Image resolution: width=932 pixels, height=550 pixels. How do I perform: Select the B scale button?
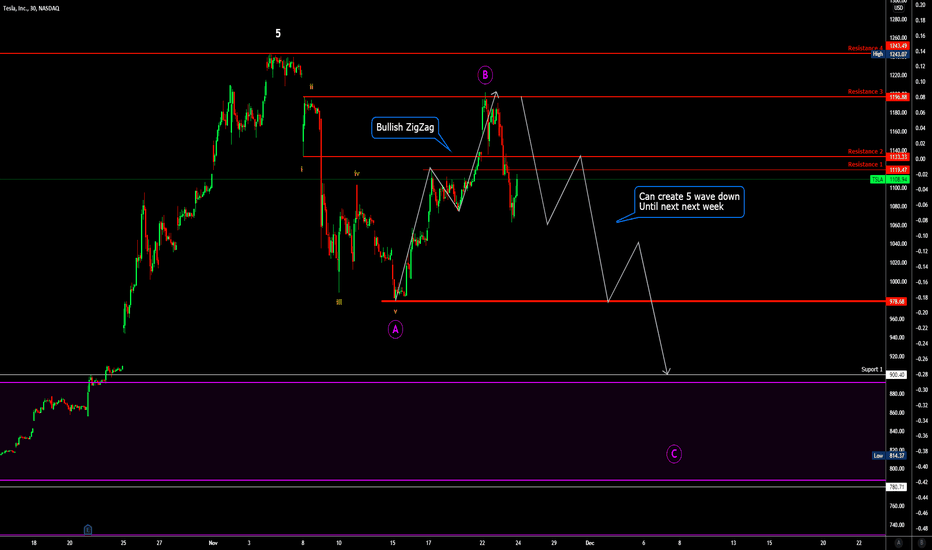[922, 543]
